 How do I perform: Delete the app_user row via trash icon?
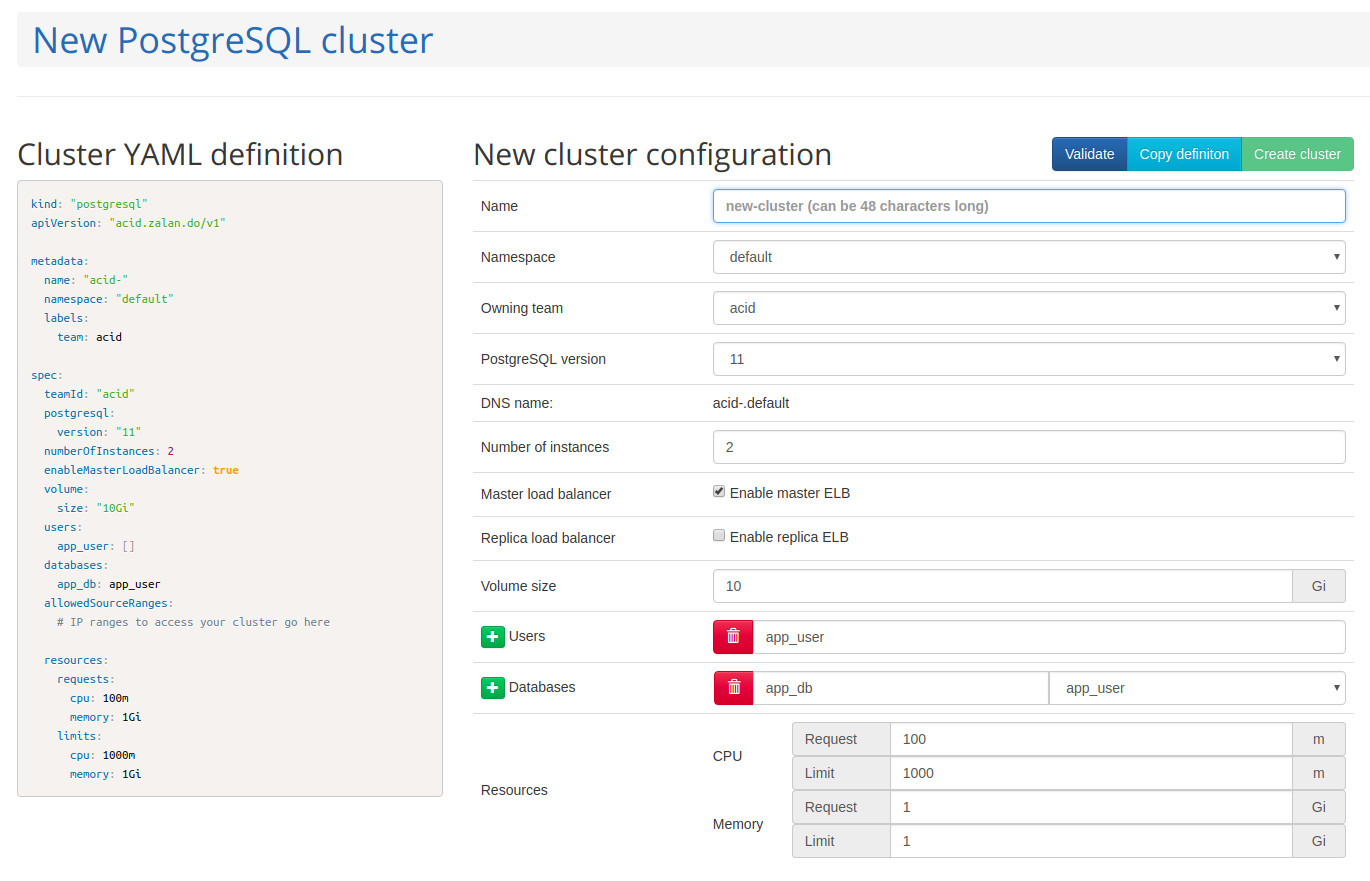click(x=732, y=636)
